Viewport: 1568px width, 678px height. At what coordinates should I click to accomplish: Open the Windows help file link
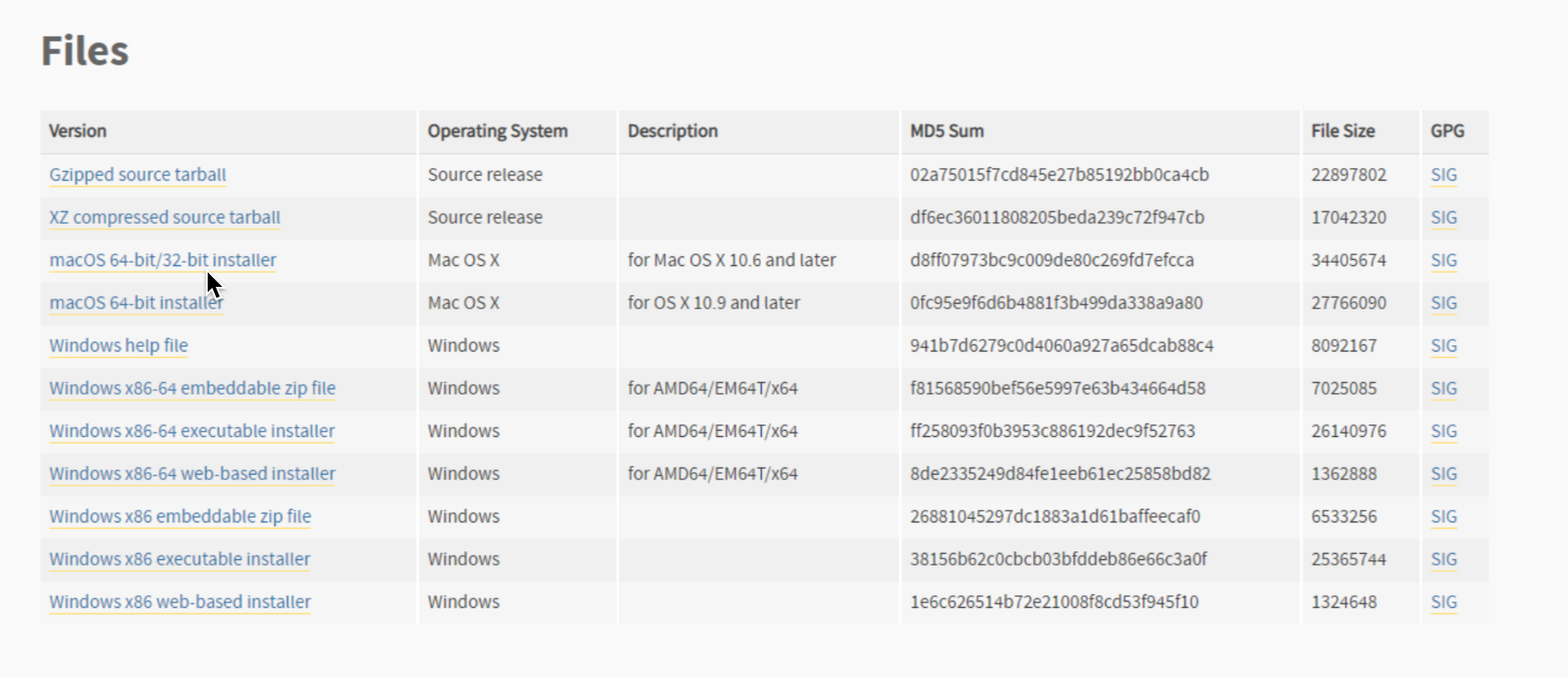[119, 345]
